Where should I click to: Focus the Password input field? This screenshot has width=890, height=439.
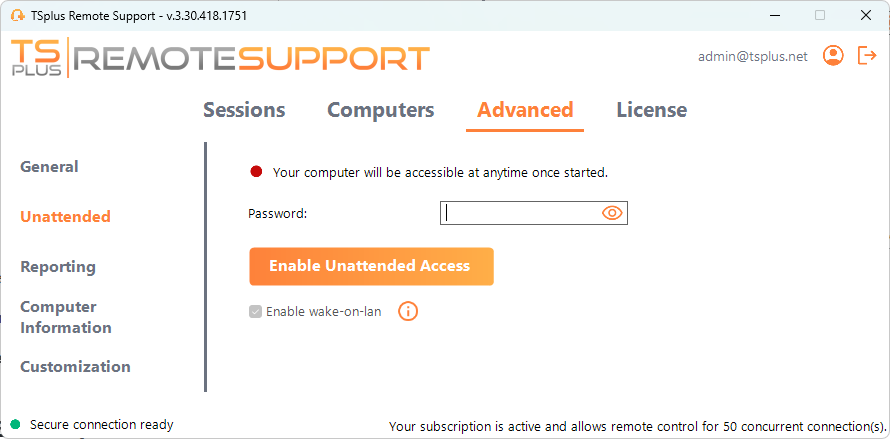pyautogui.click(x=520, y=213)
